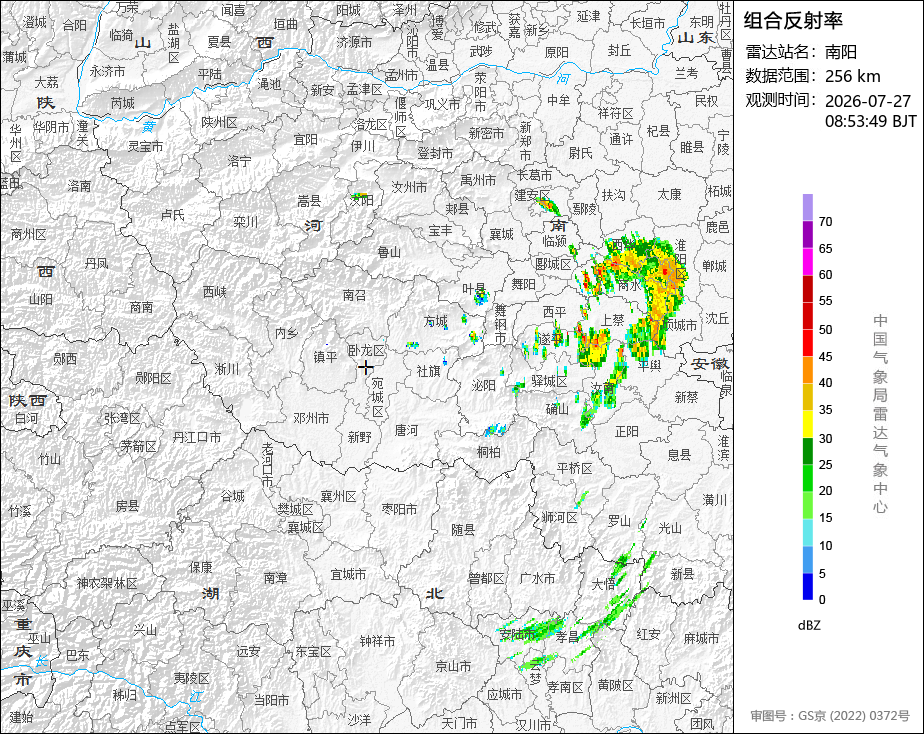The width and height of the screenshot is (924, 734).
Task: Click the 息县 label
Action: tap(679, 454)
